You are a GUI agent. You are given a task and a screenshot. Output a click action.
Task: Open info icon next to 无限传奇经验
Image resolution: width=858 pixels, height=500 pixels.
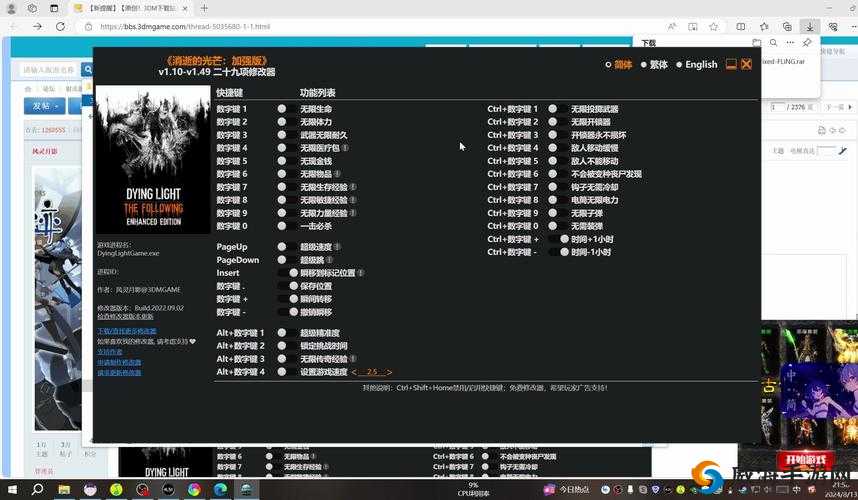tap(353, 359)
